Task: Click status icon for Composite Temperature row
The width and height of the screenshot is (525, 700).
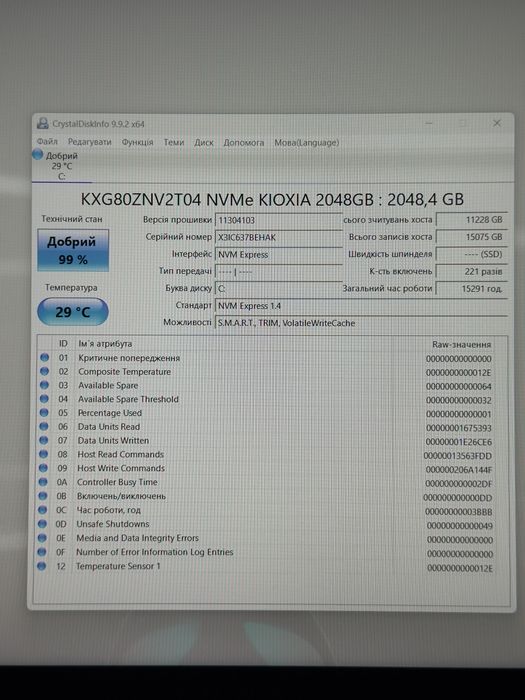Action: tap(44, 371)
